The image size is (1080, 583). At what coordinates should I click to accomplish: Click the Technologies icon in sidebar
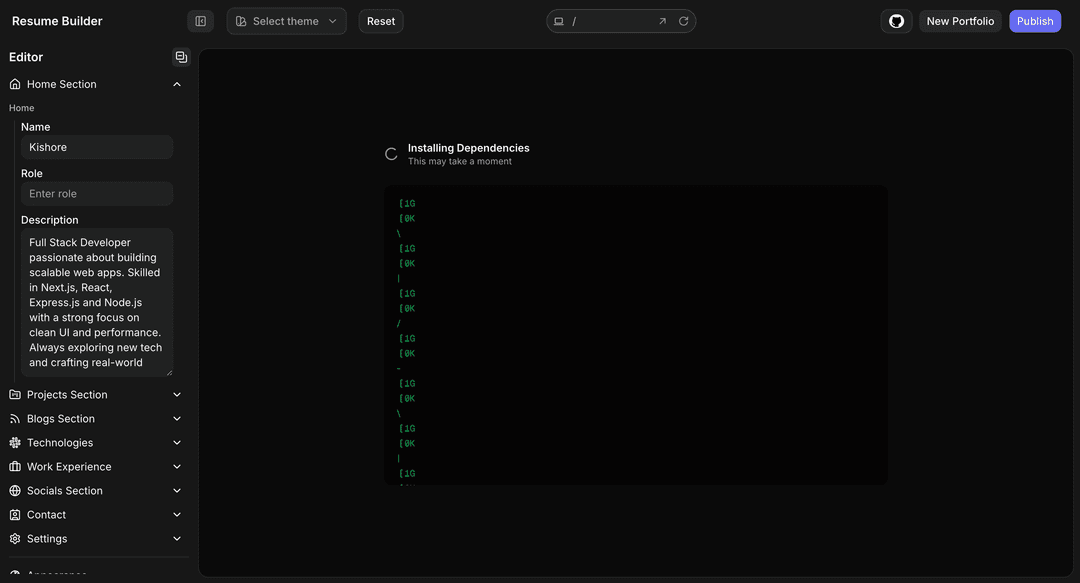tap(15, 443)
